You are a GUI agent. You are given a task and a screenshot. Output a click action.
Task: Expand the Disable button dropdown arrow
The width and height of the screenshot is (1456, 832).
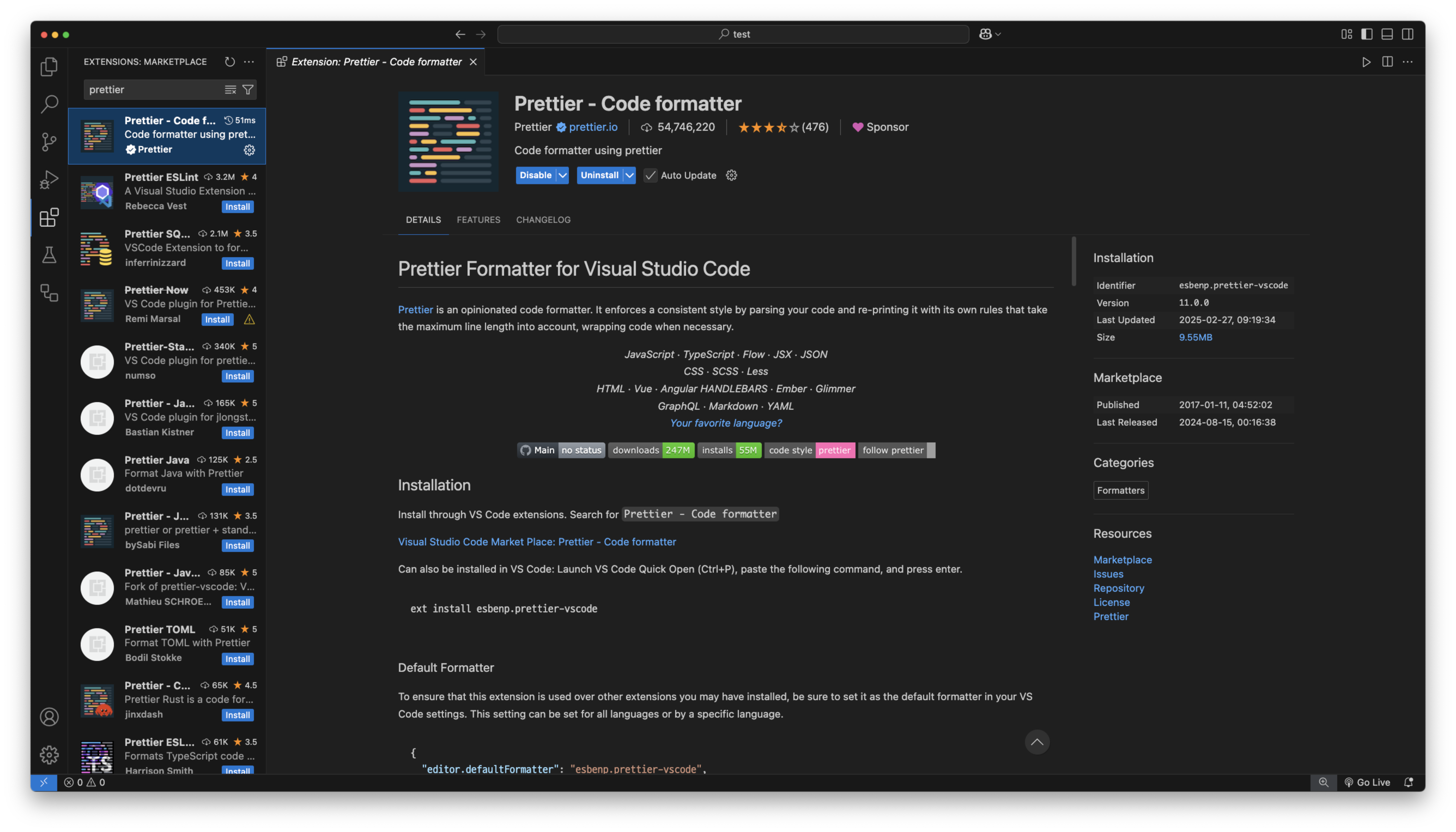point(563,175)
